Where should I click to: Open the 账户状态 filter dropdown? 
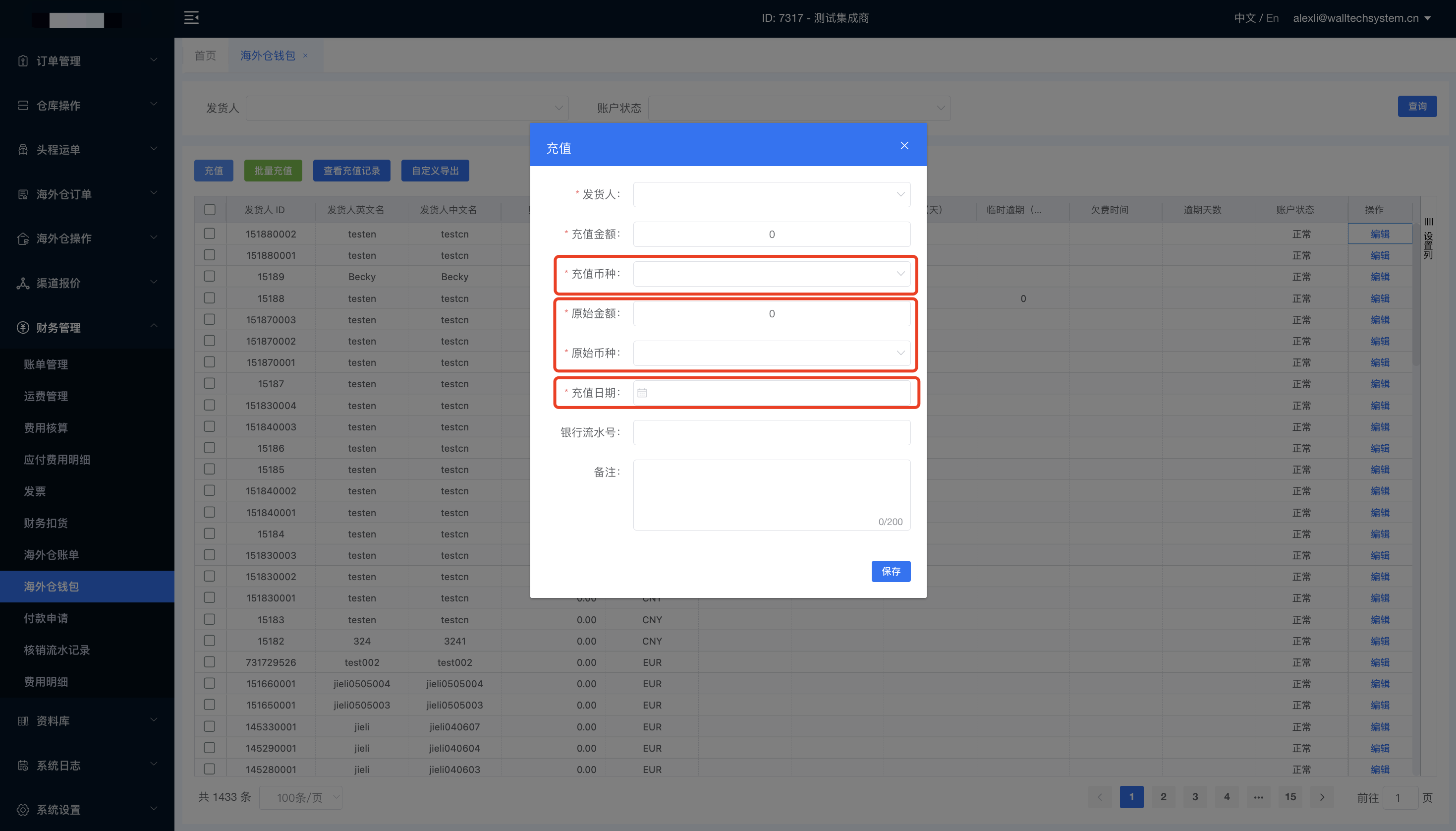point(799,108)
